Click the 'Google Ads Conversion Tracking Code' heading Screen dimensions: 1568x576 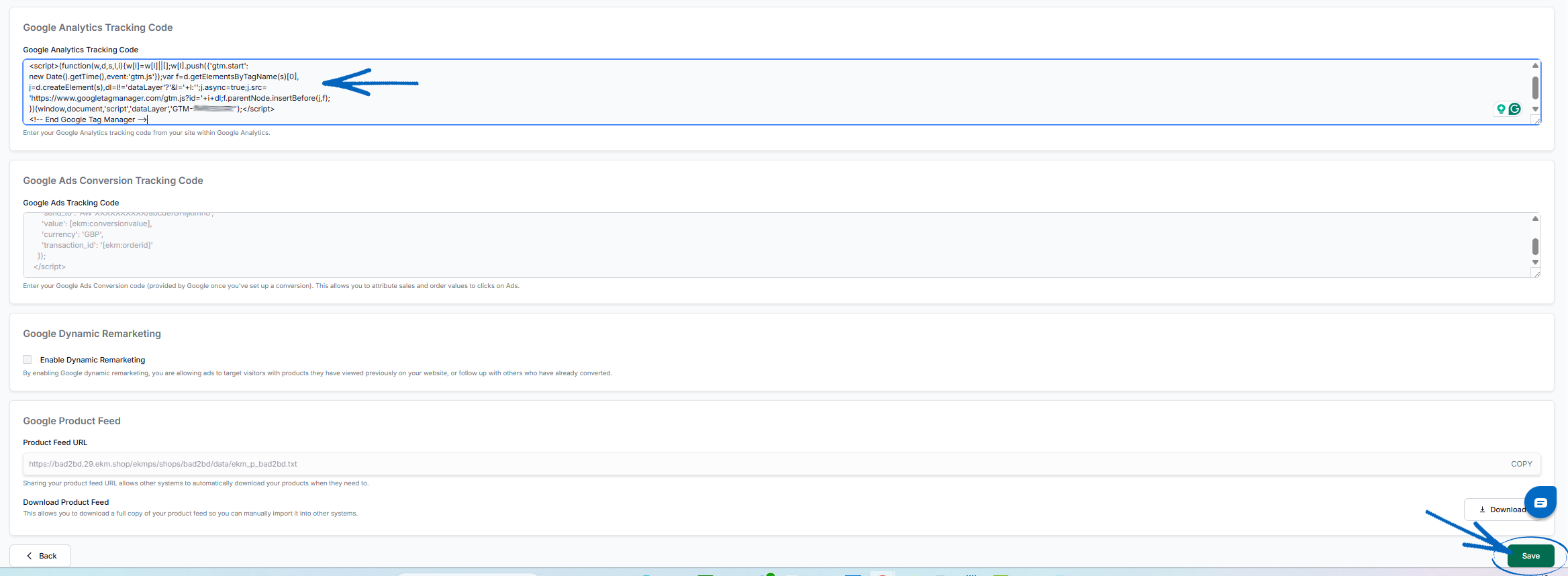[x=113, y=181]
